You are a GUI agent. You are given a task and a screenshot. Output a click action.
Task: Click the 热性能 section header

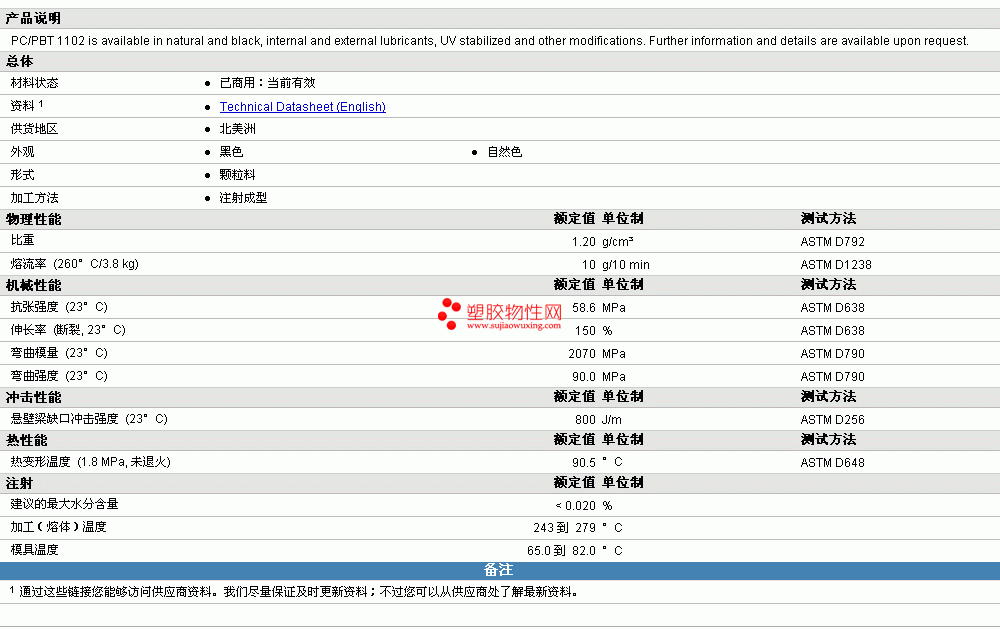click(27, 440)
